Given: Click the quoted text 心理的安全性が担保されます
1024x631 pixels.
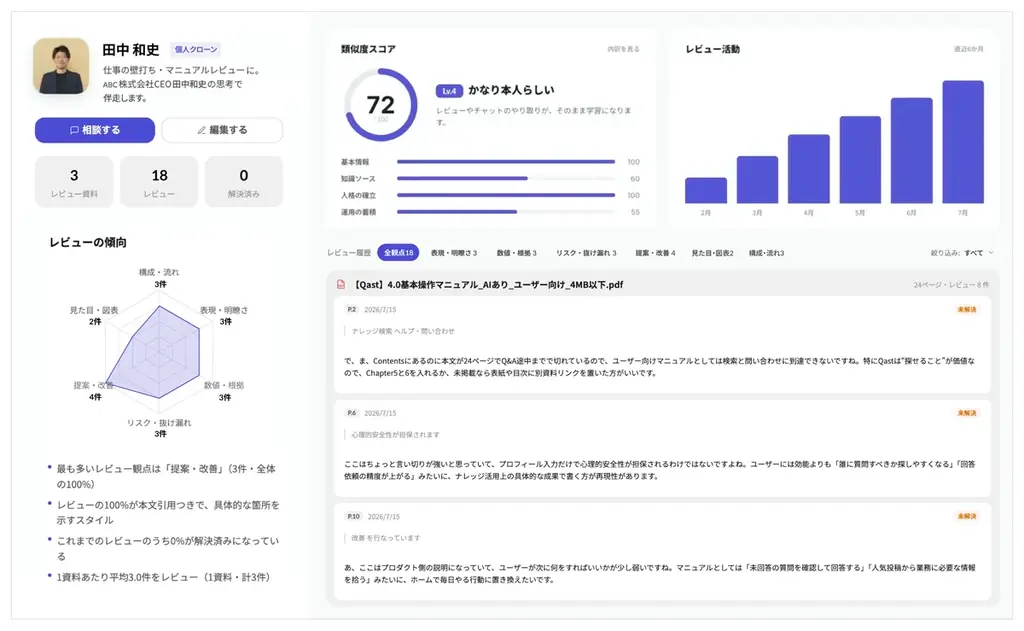Looking at the screenshot, I should click(x=395, y=434).
